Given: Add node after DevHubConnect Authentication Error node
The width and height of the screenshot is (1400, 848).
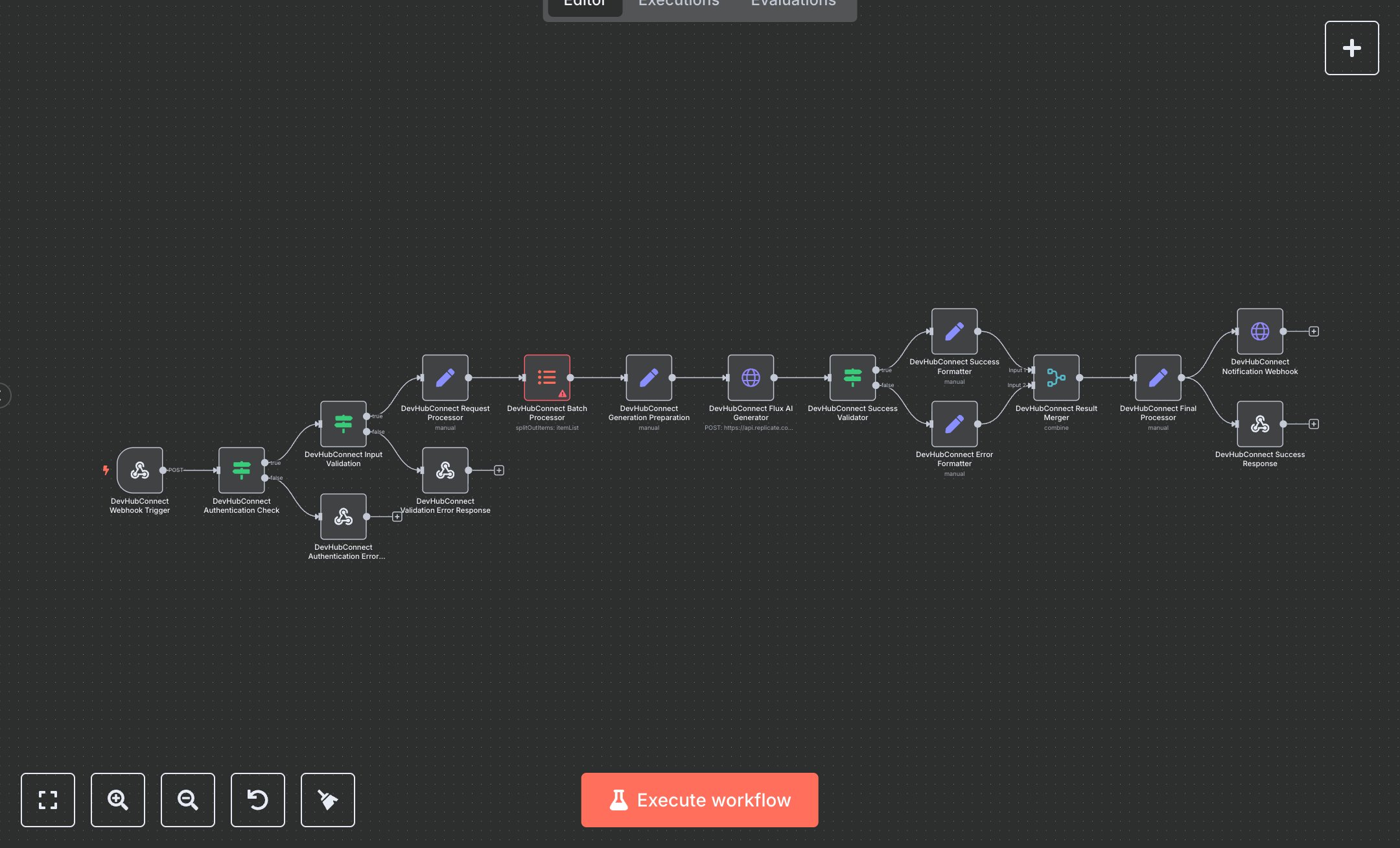Looking at the screenshot, I should pyautogui.click(x=397, y=517).
